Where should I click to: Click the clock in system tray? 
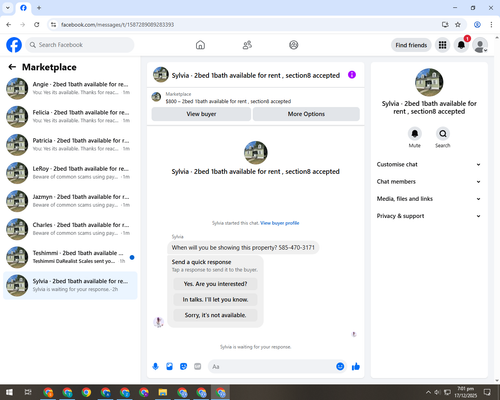click(x=466, y=392)
